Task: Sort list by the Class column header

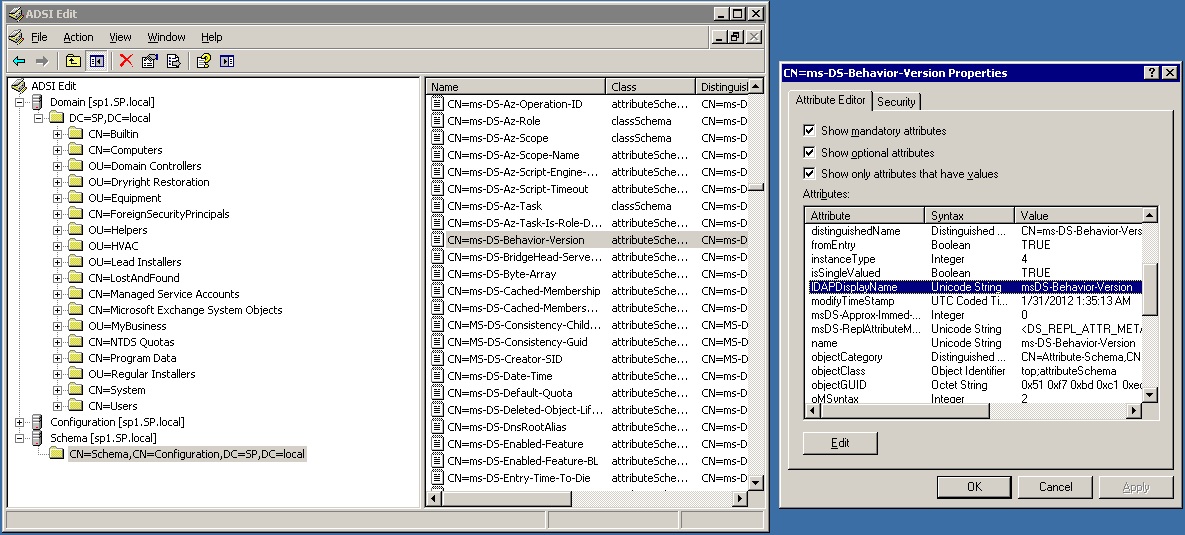Action: (x=650, y=87)
